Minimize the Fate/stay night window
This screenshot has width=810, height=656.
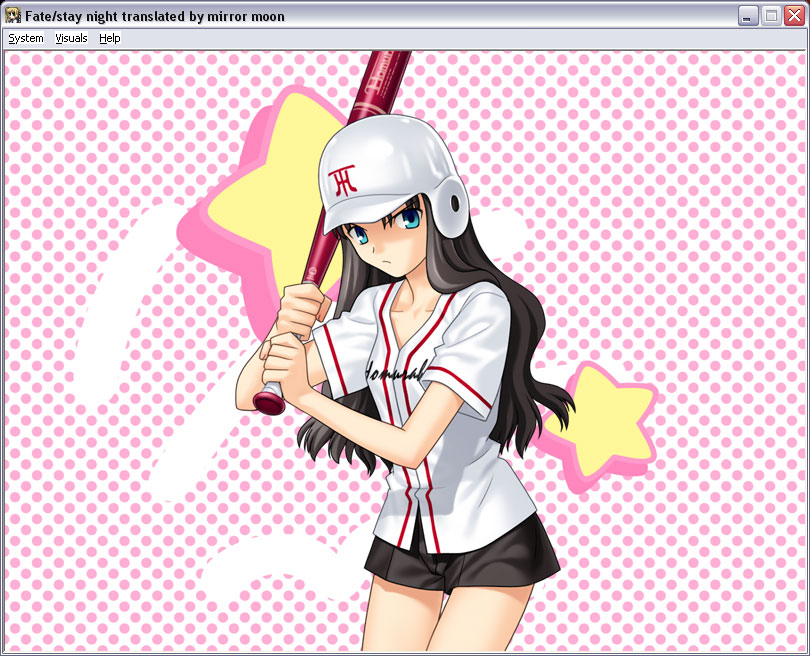747,16
